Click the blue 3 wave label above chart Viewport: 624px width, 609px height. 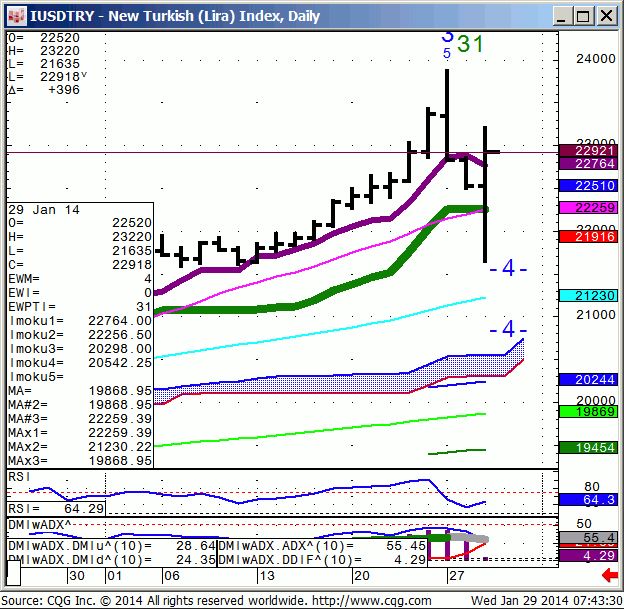(x=447, y=36)
